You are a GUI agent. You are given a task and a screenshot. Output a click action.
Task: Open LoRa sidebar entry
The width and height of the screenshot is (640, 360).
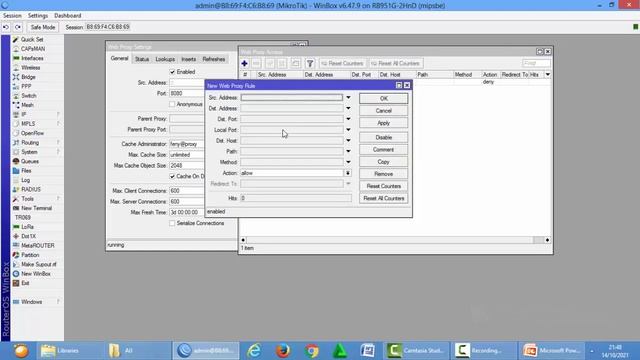point(27,227)
